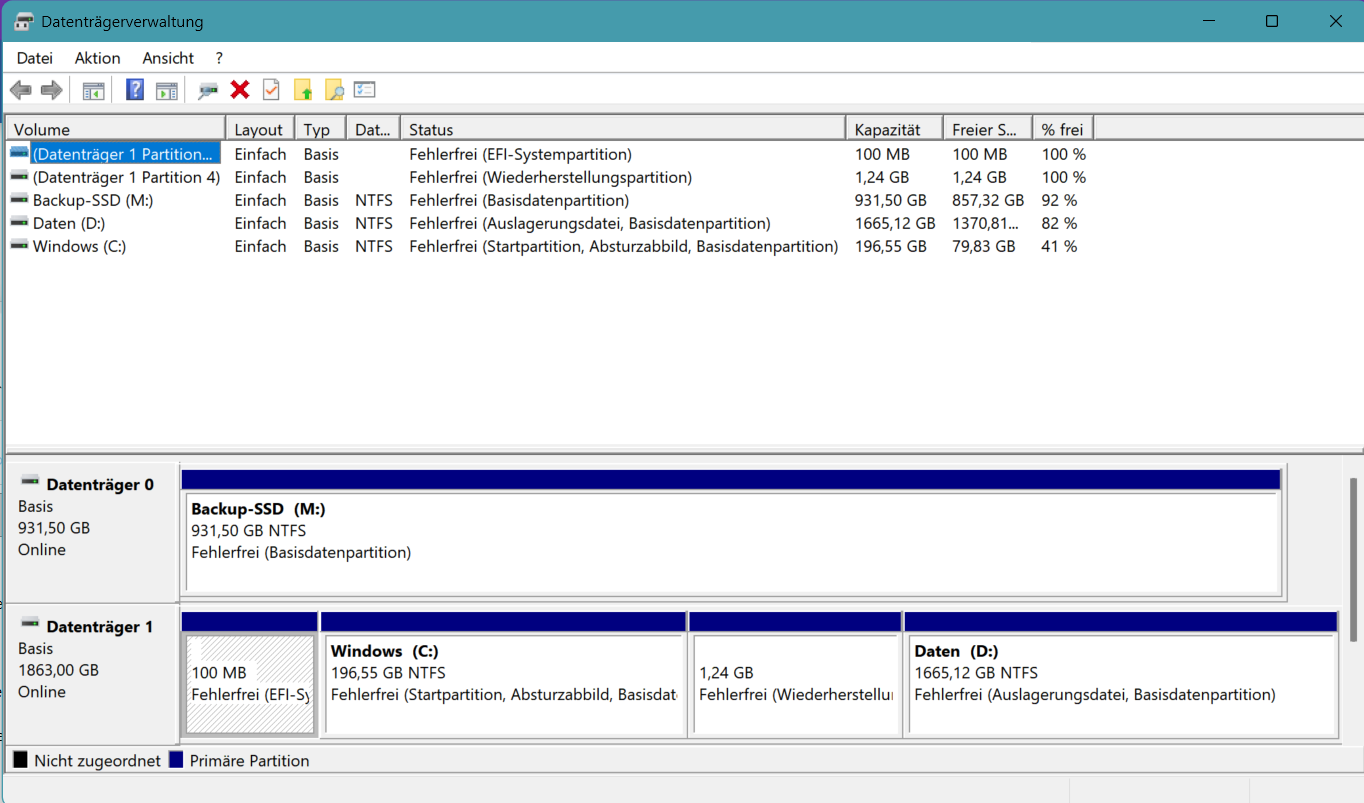
Task: Click the 1863,00 GB size under Datenträger 1
Action: tap(58, 670)
